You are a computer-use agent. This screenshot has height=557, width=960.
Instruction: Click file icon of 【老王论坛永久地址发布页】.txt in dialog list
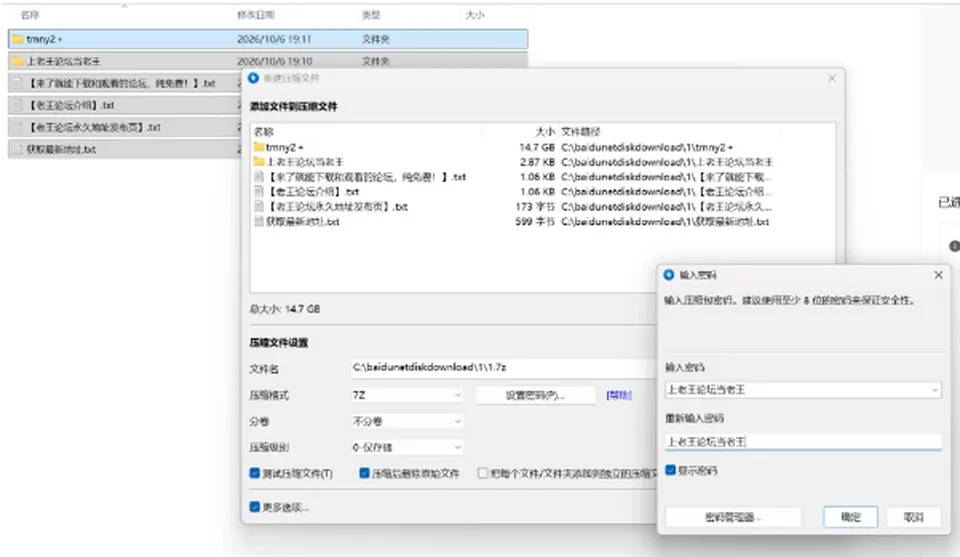[258, 206]
